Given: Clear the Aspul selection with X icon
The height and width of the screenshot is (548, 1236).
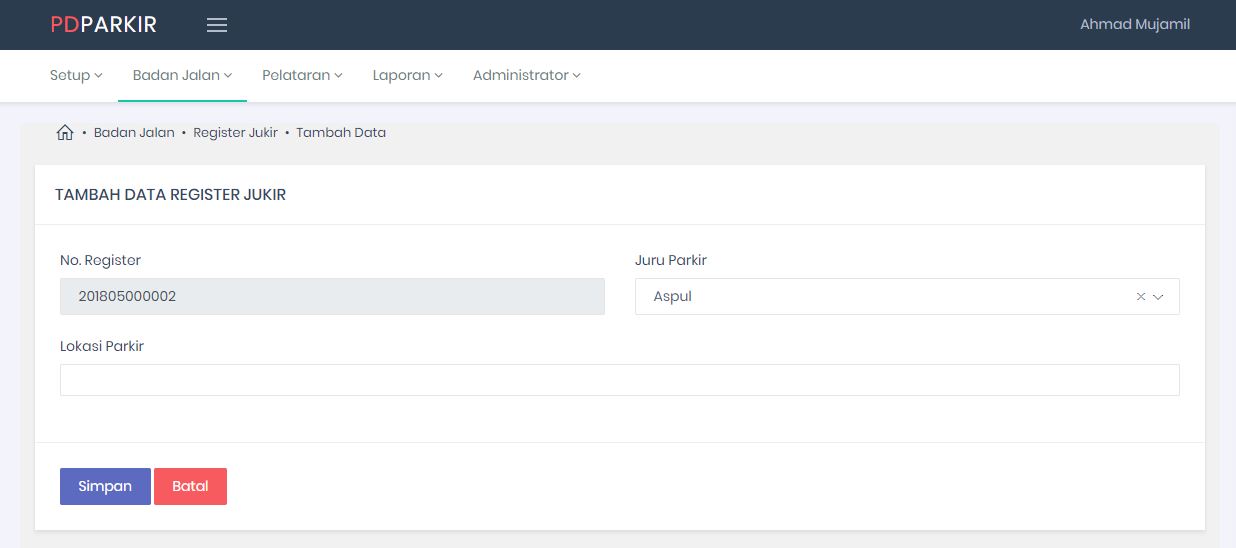Looking at the screenshot, I should [x=1140, y=297].
